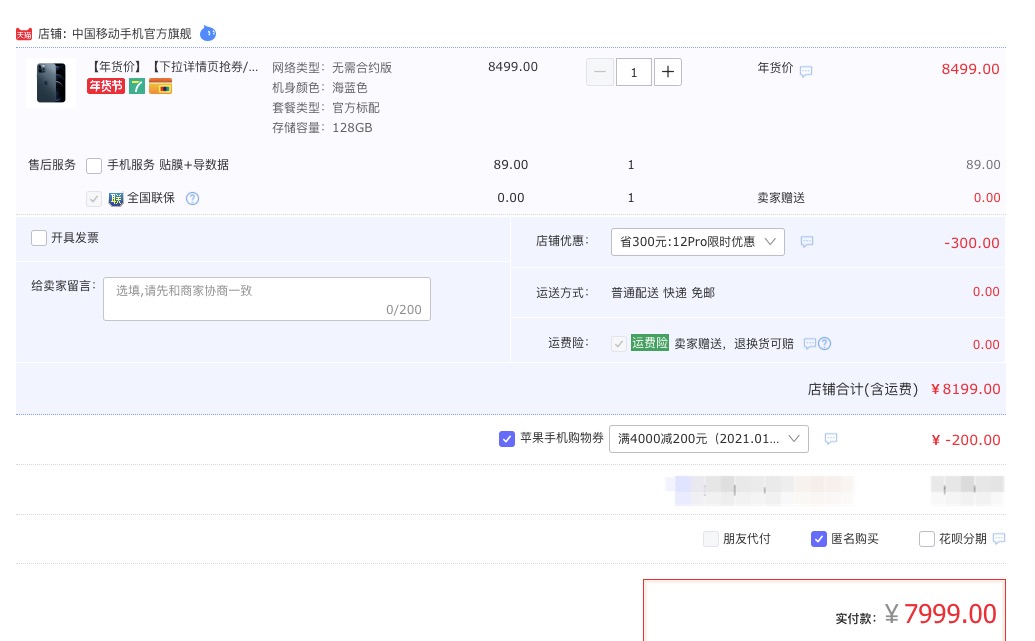Click the disabled 全国联保 checkbox
1035x641 pixels.
click(x=94, y=199)
